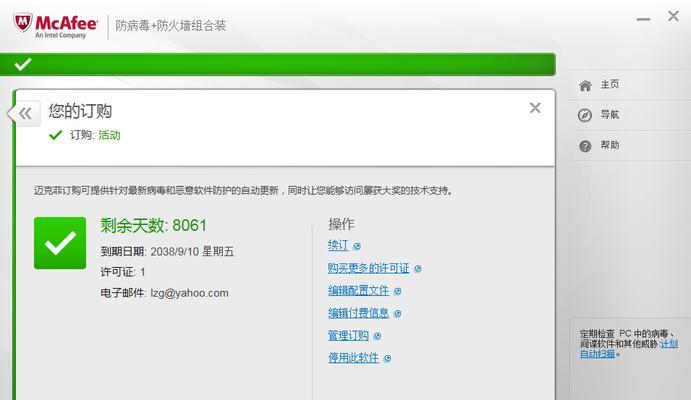Click the 防病毒+防火墙组合装 product title
691x400 pixels.
(171, 26)
